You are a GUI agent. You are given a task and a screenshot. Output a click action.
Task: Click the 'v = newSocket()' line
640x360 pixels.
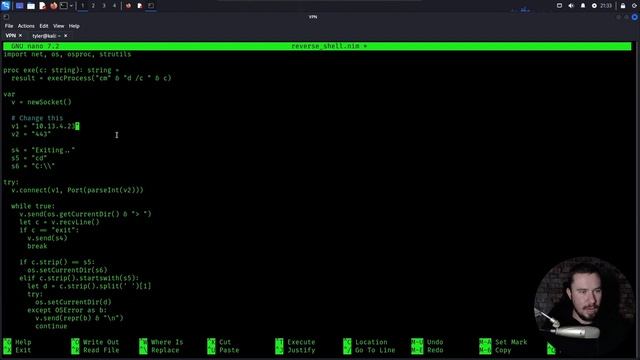41,102
